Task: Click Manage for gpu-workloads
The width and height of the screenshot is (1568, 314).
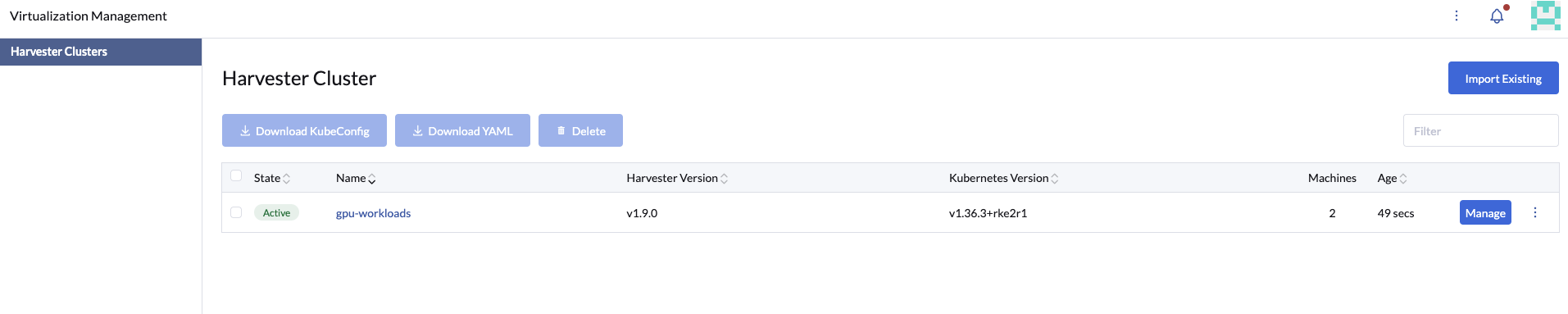Action: point(1485,212)
